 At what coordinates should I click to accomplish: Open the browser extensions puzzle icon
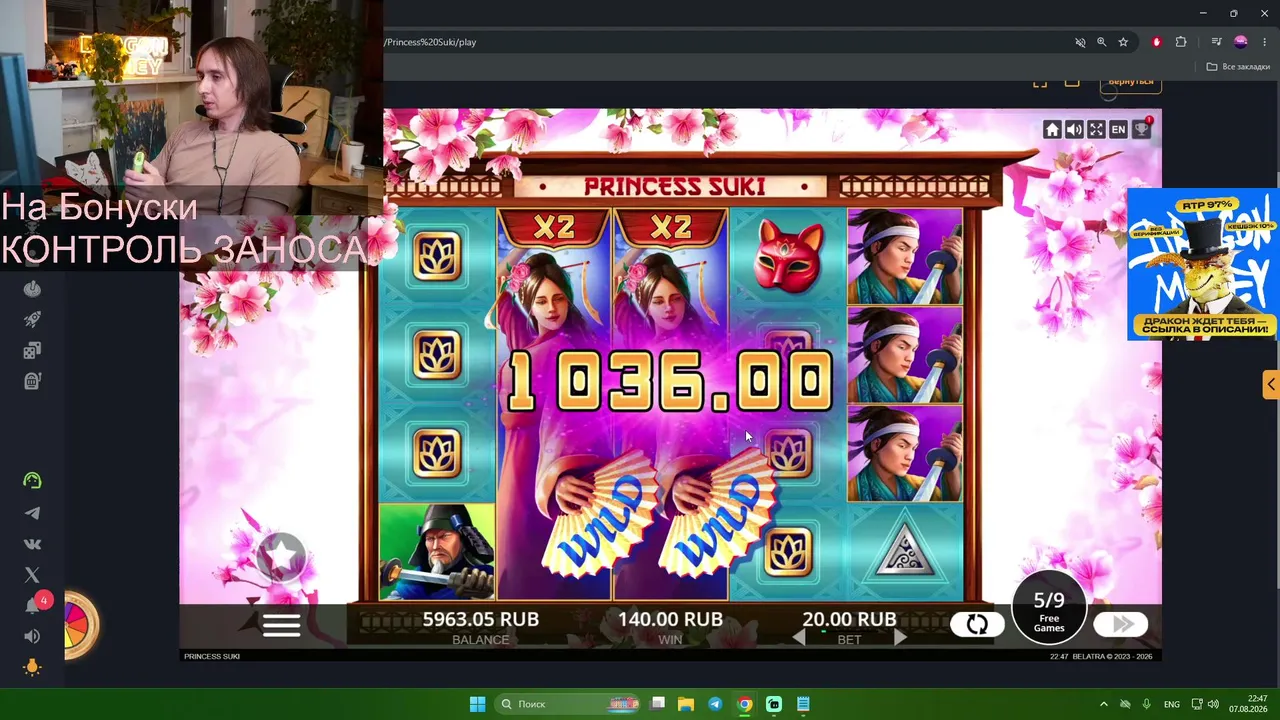[x=1181, y=42]
